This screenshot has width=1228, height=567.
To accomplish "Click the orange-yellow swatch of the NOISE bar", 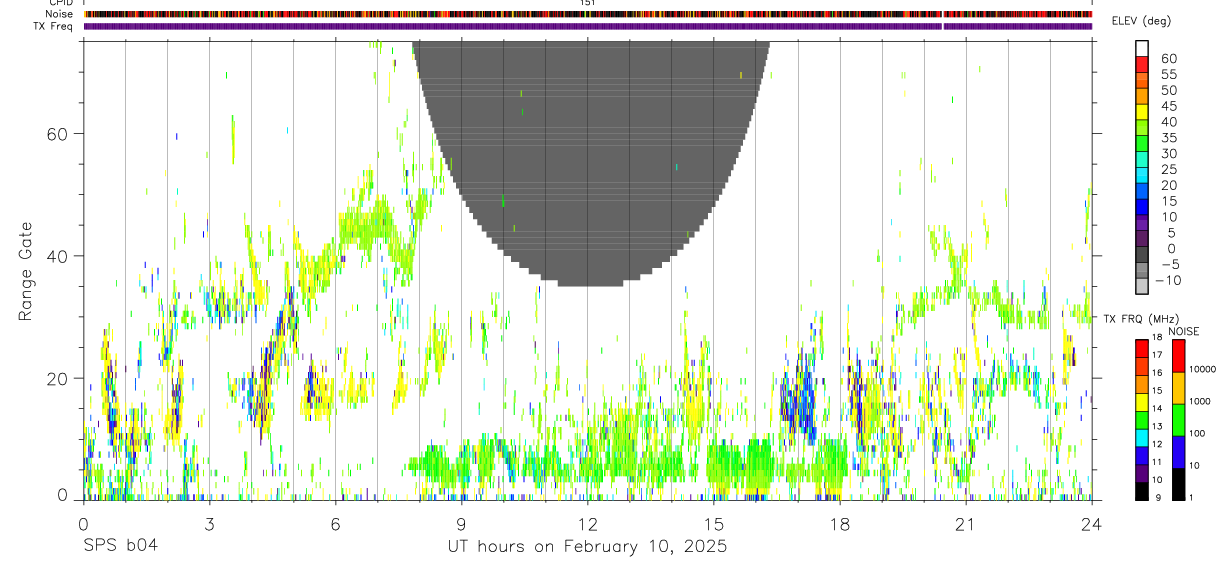I will pyautogui.click(x=1178, y=388).
